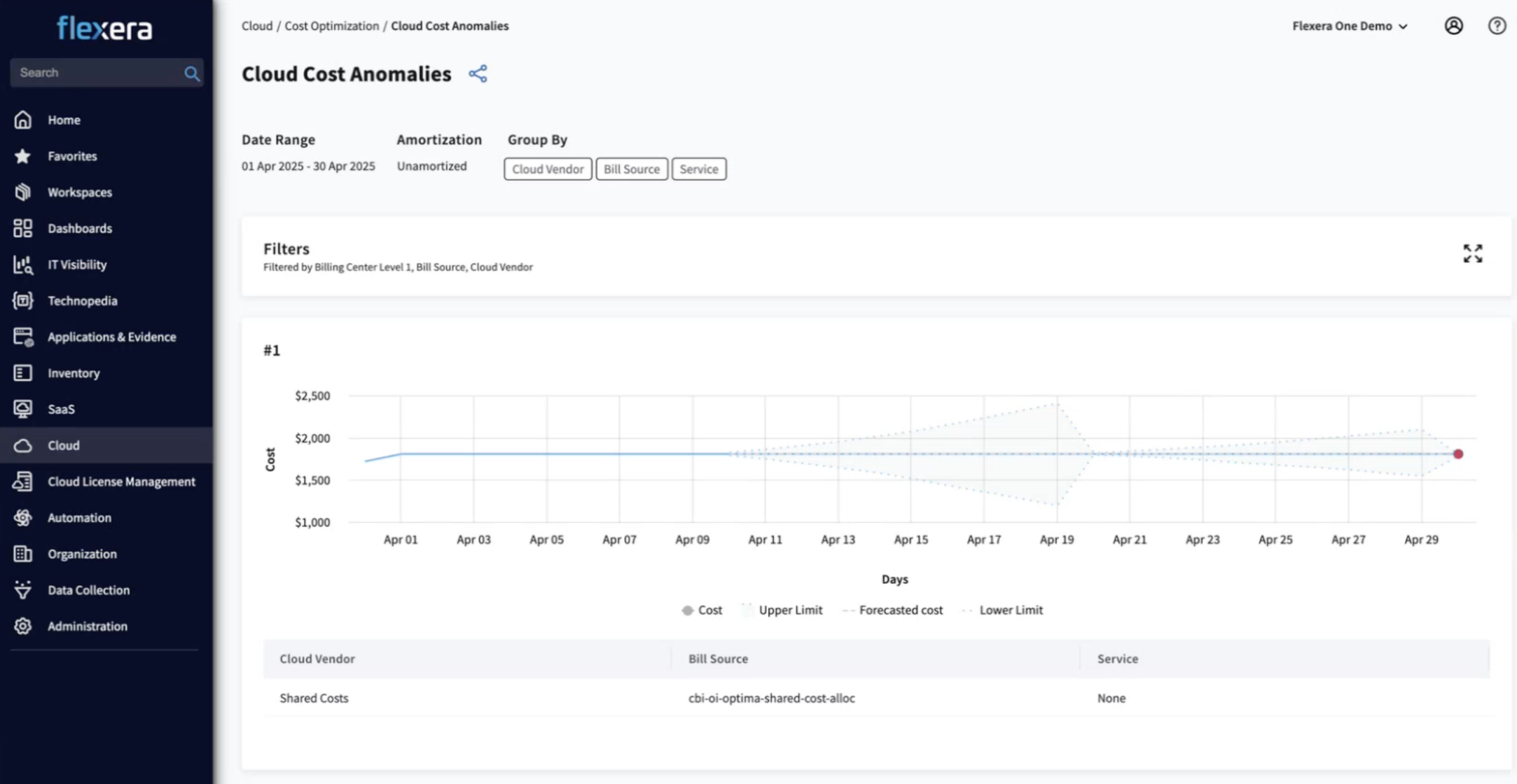1517x784 pixels.
Task: Click the Bill Source group-by button
Action: [x=631, y=169]
